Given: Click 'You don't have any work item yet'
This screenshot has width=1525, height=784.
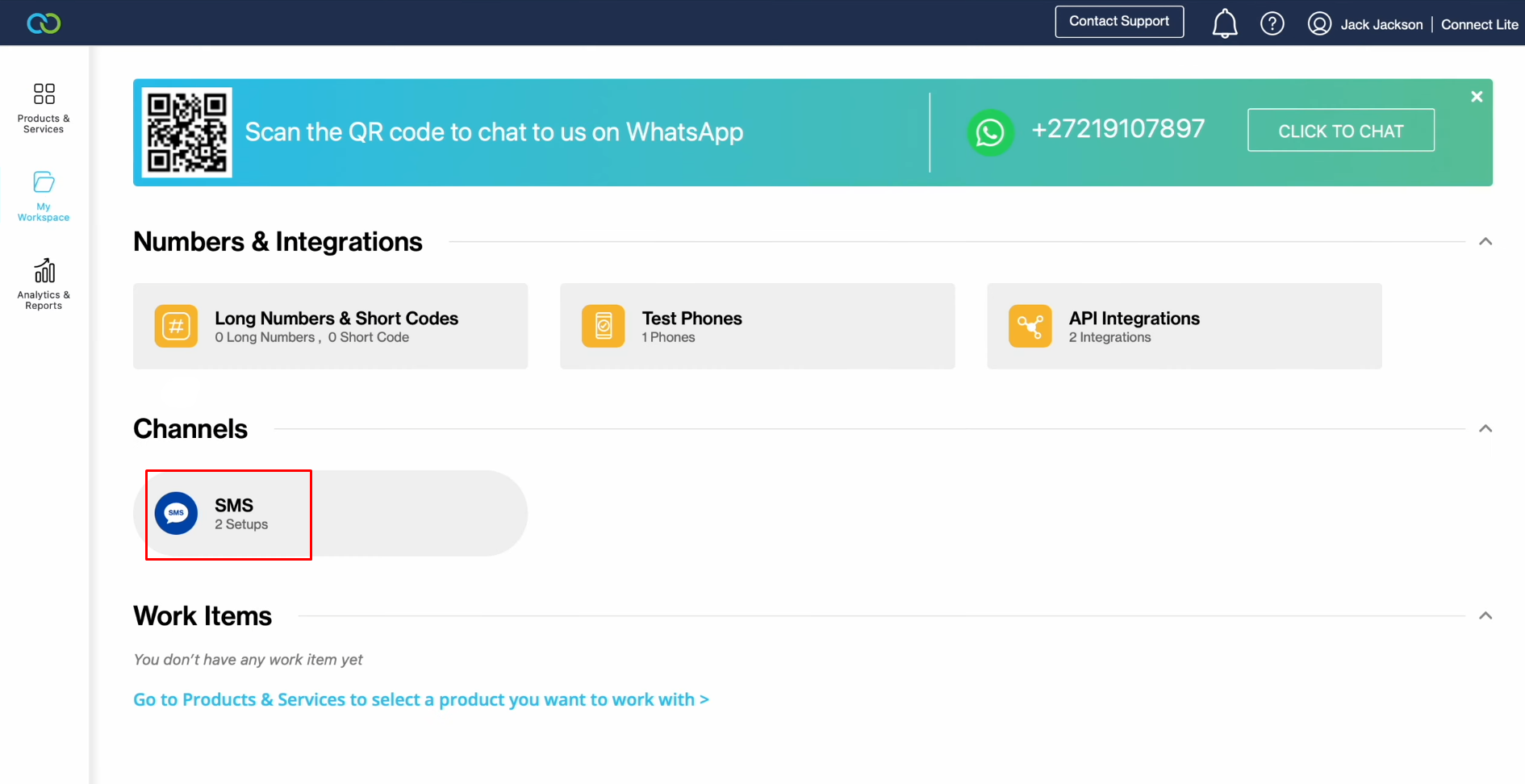Looking at the screenshot, I should [248, 660].
